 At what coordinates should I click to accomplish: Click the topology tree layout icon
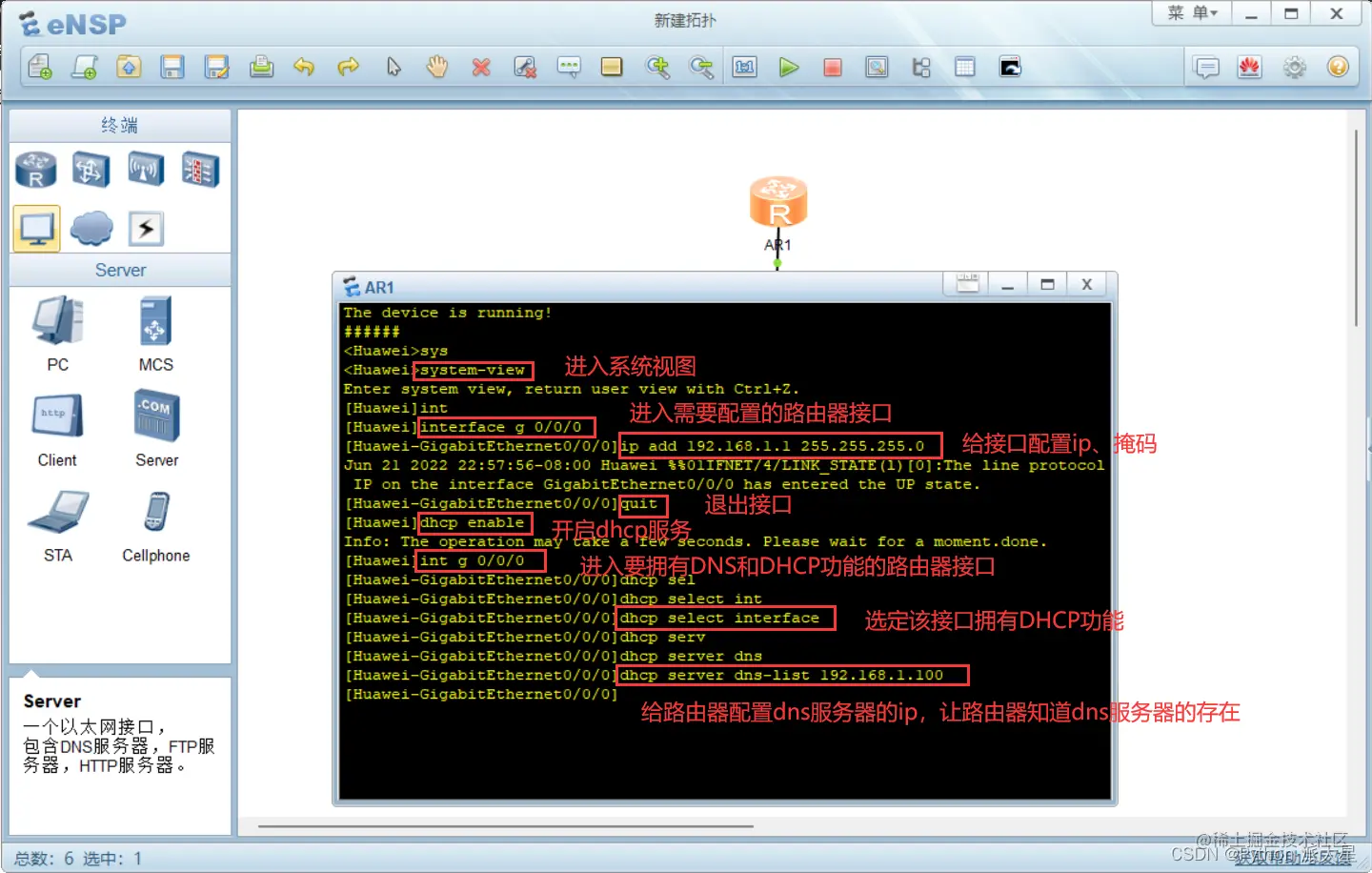pyautogui.click(x=921, y=67)
